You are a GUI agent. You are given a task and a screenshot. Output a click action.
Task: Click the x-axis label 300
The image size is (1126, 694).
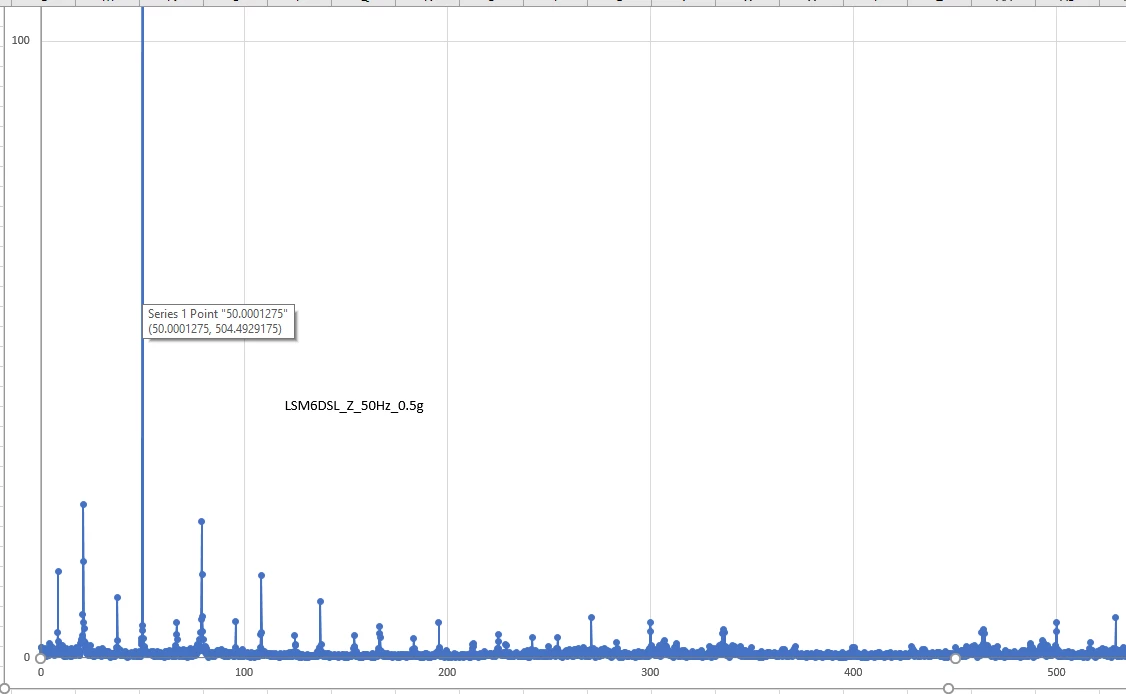click(x=650, y=672)
